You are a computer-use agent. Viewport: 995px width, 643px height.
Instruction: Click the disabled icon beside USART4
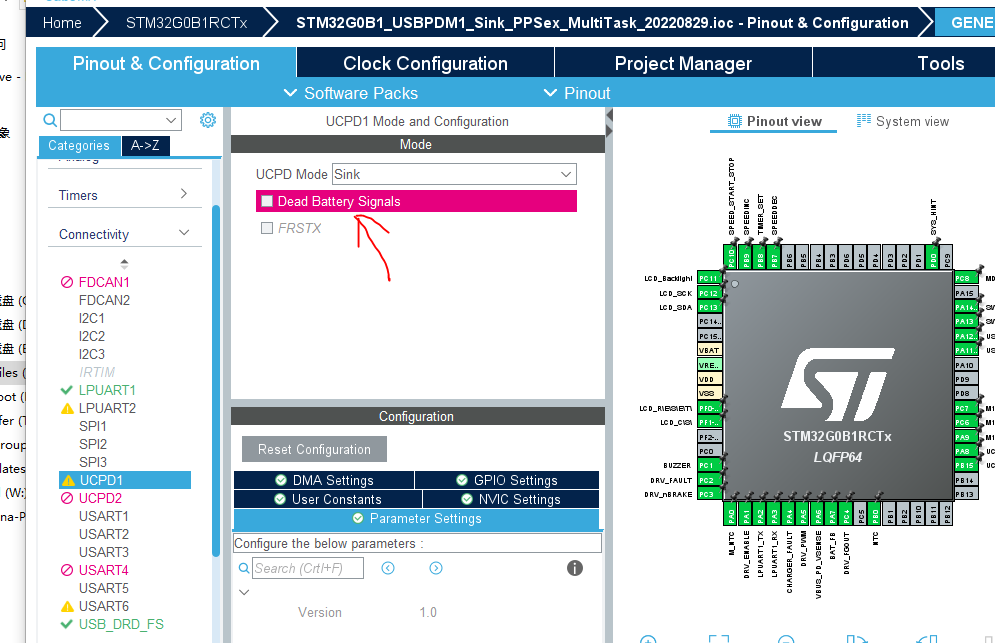(67, 570)
